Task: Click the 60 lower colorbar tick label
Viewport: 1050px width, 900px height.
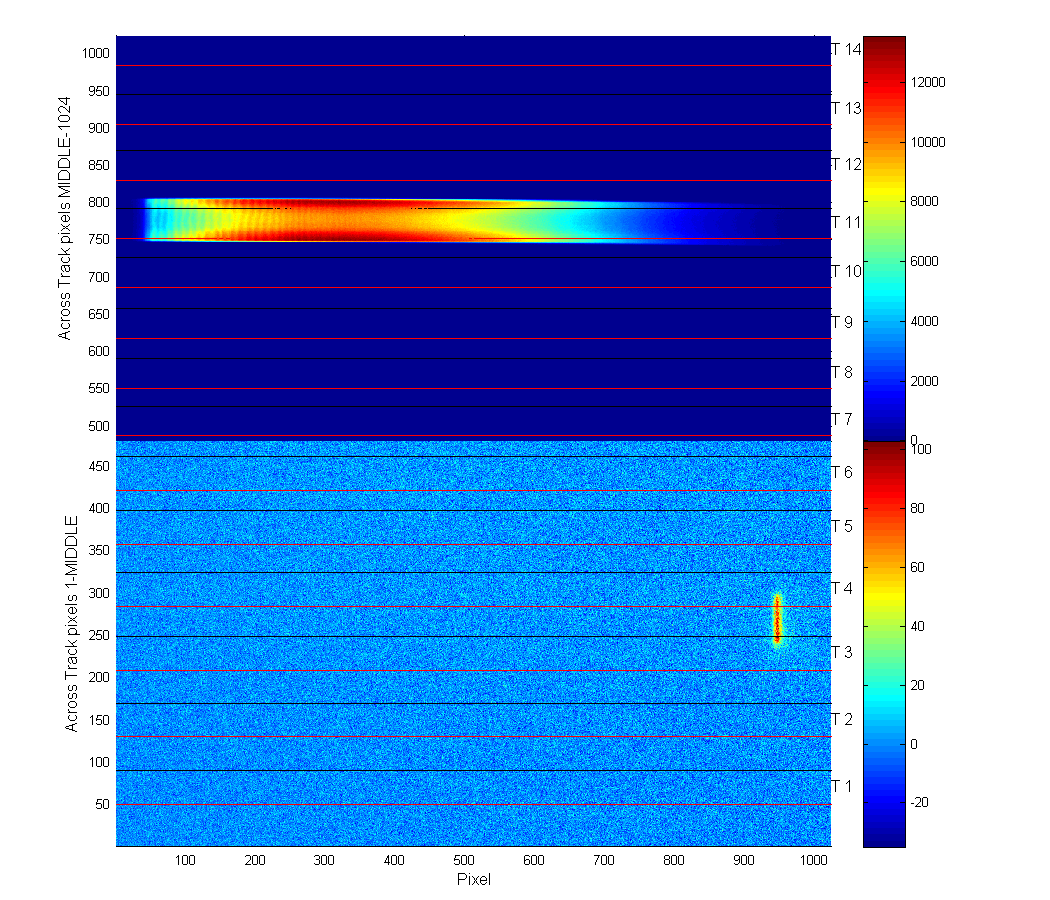Action: [917, 567]
